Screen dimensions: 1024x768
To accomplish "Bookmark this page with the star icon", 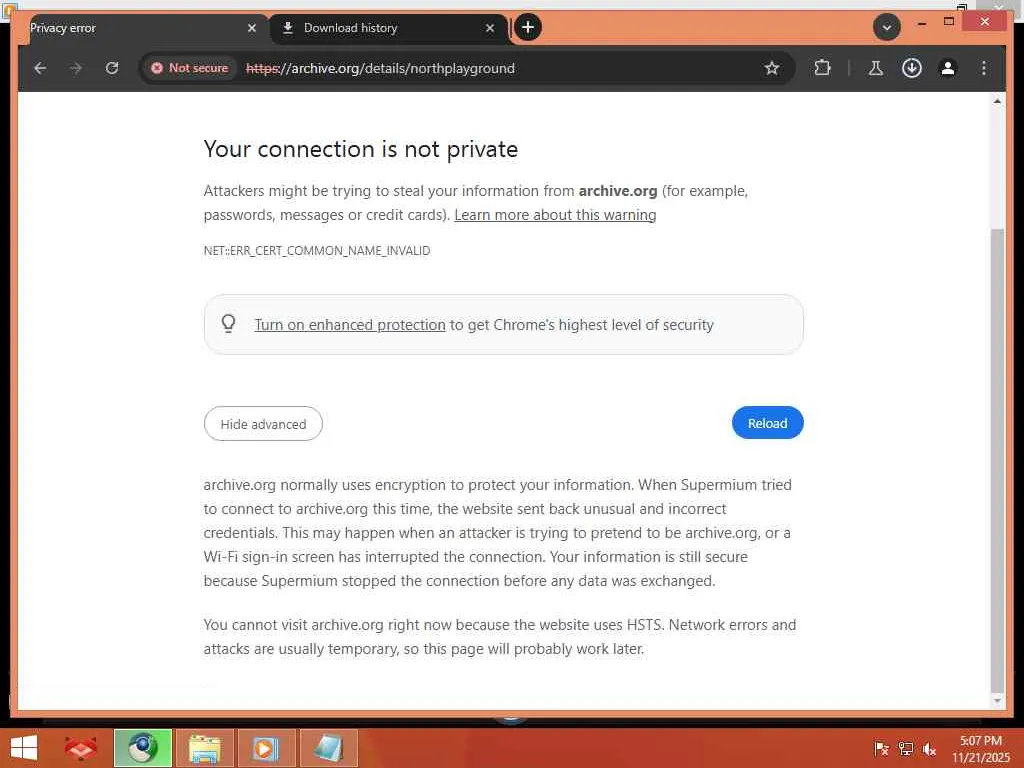I will (x=771, y=68).
